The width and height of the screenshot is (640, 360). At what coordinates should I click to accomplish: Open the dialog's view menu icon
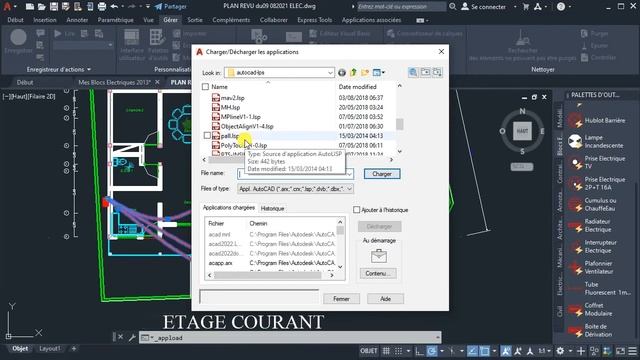coord(378,73)
